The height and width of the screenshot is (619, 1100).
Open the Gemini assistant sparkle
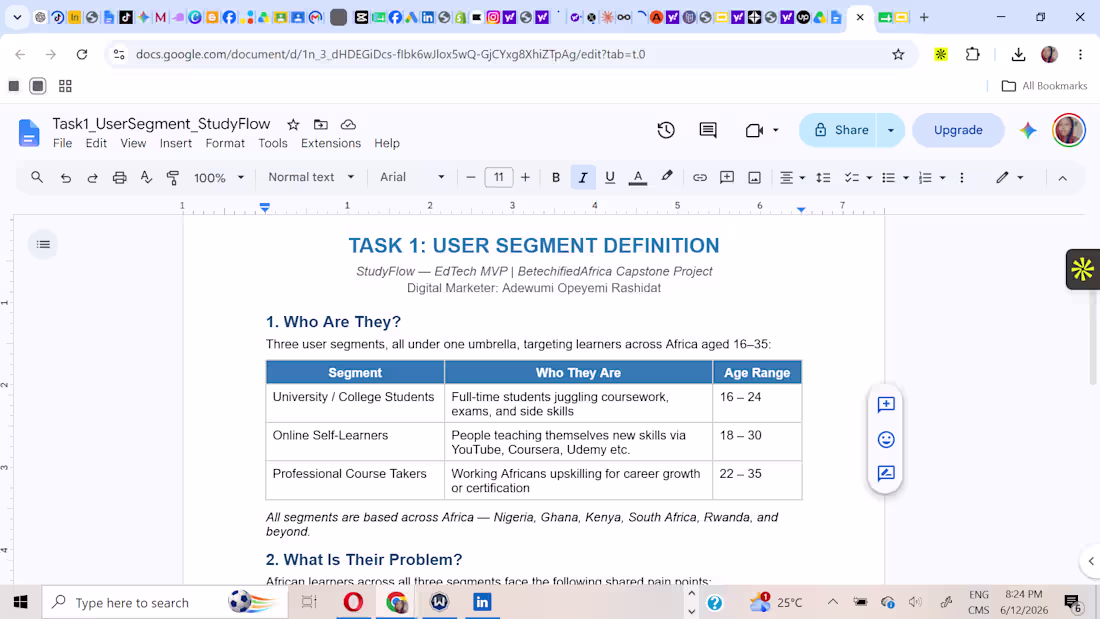click(x=1028, y=130)
